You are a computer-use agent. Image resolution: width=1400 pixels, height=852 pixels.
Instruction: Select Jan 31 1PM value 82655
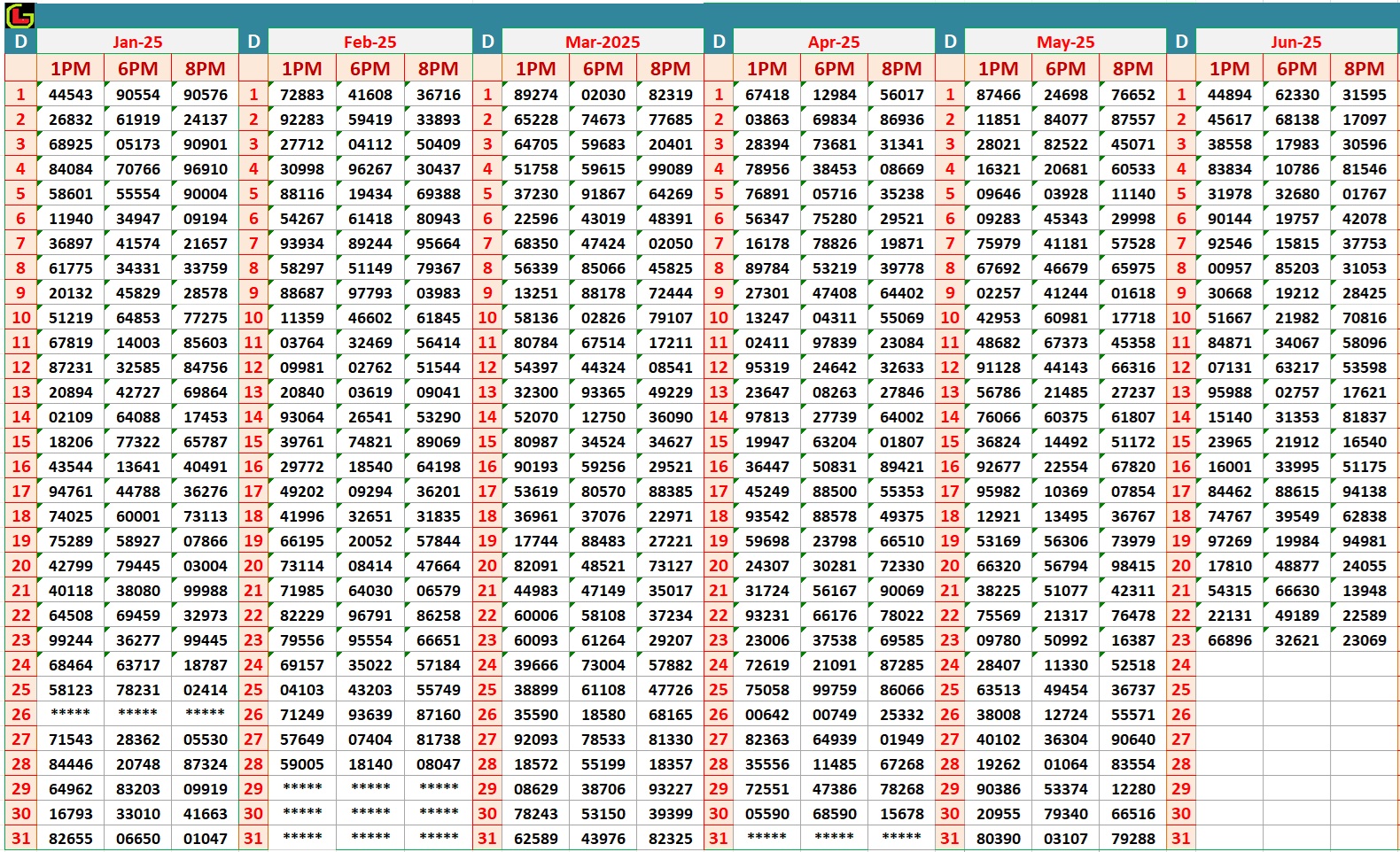click(71, 838)
